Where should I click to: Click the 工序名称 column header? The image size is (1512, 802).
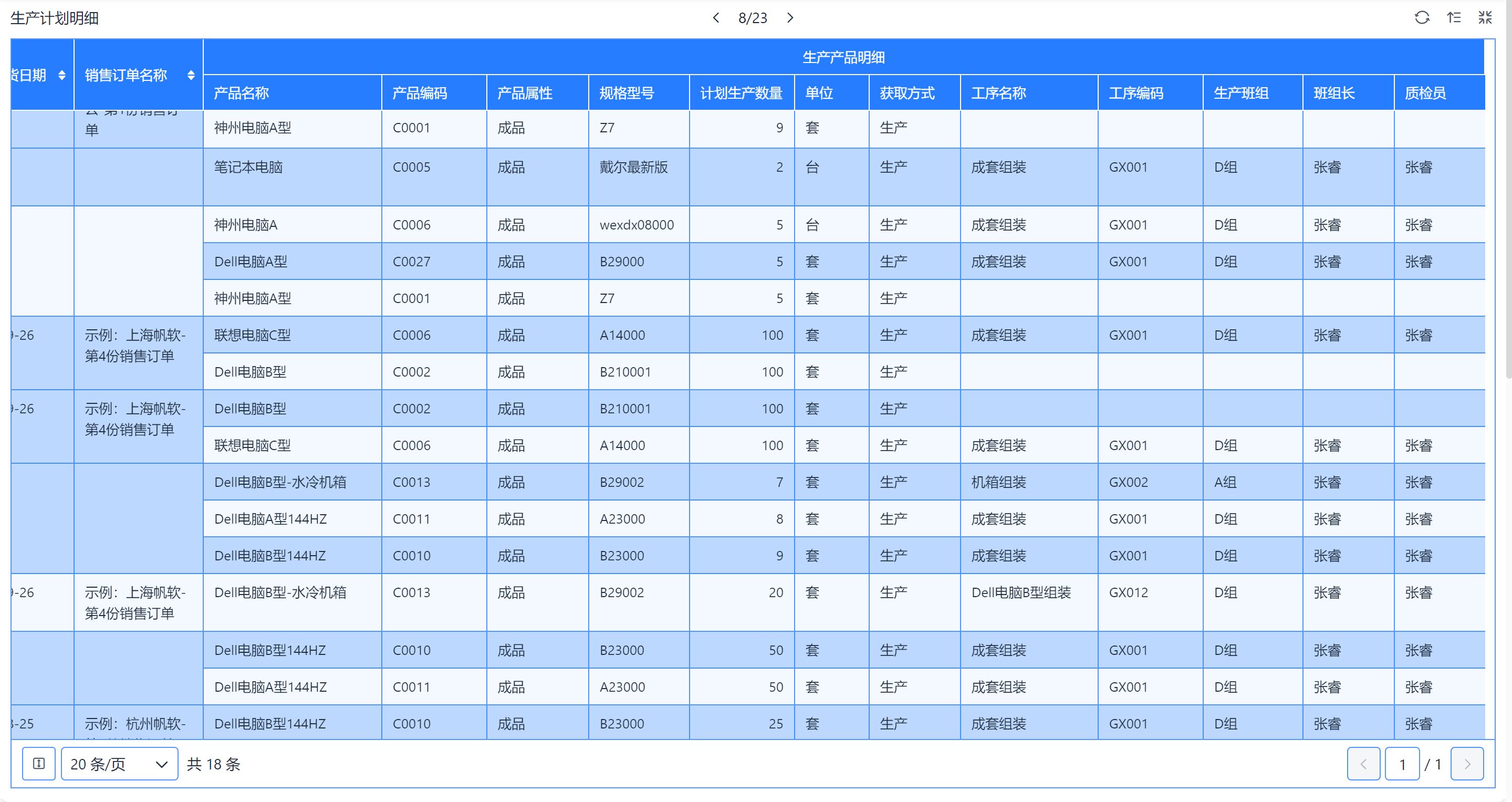pyautogui.click(x=998, y=93)
